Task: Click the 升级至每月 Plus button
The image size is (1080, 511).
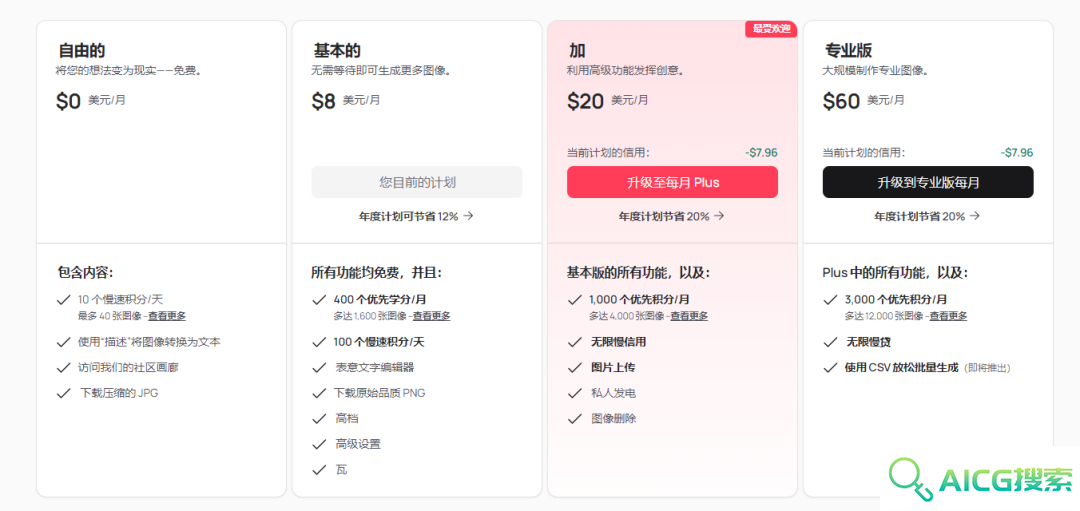Action: (672, 182)
